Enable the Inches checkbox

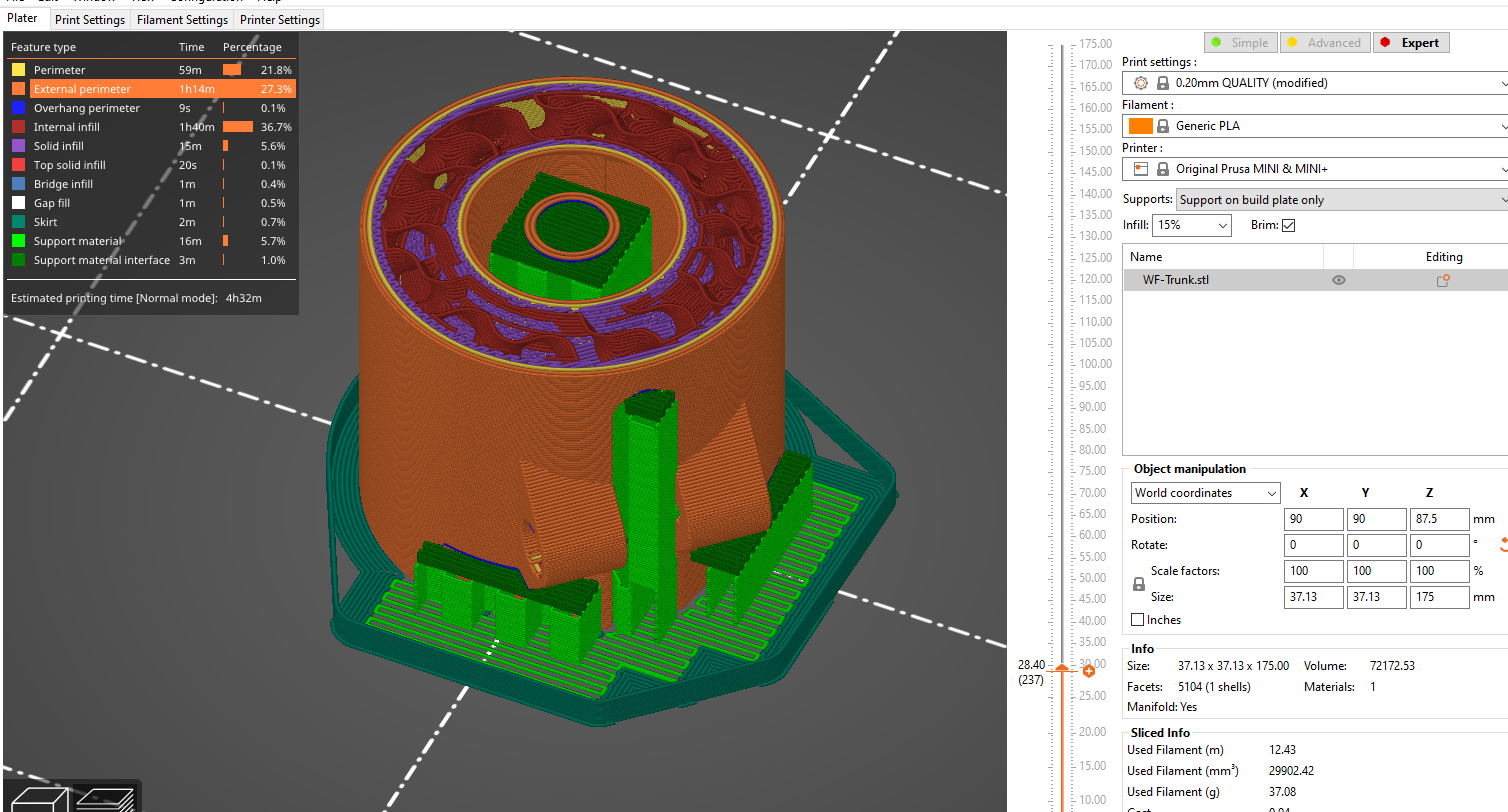click(x=1137, y=620)
